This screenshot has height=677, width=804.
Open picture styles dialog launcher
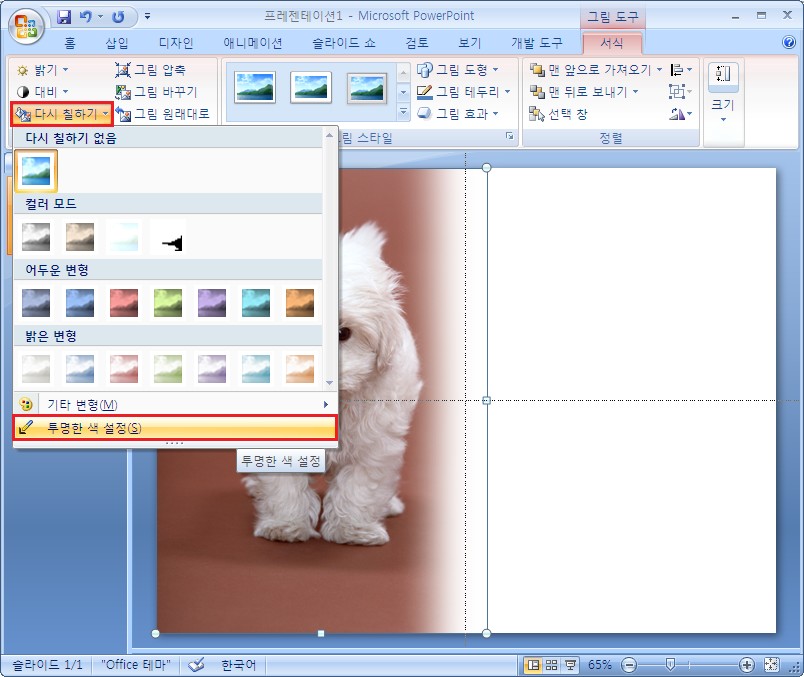(510, 136)
